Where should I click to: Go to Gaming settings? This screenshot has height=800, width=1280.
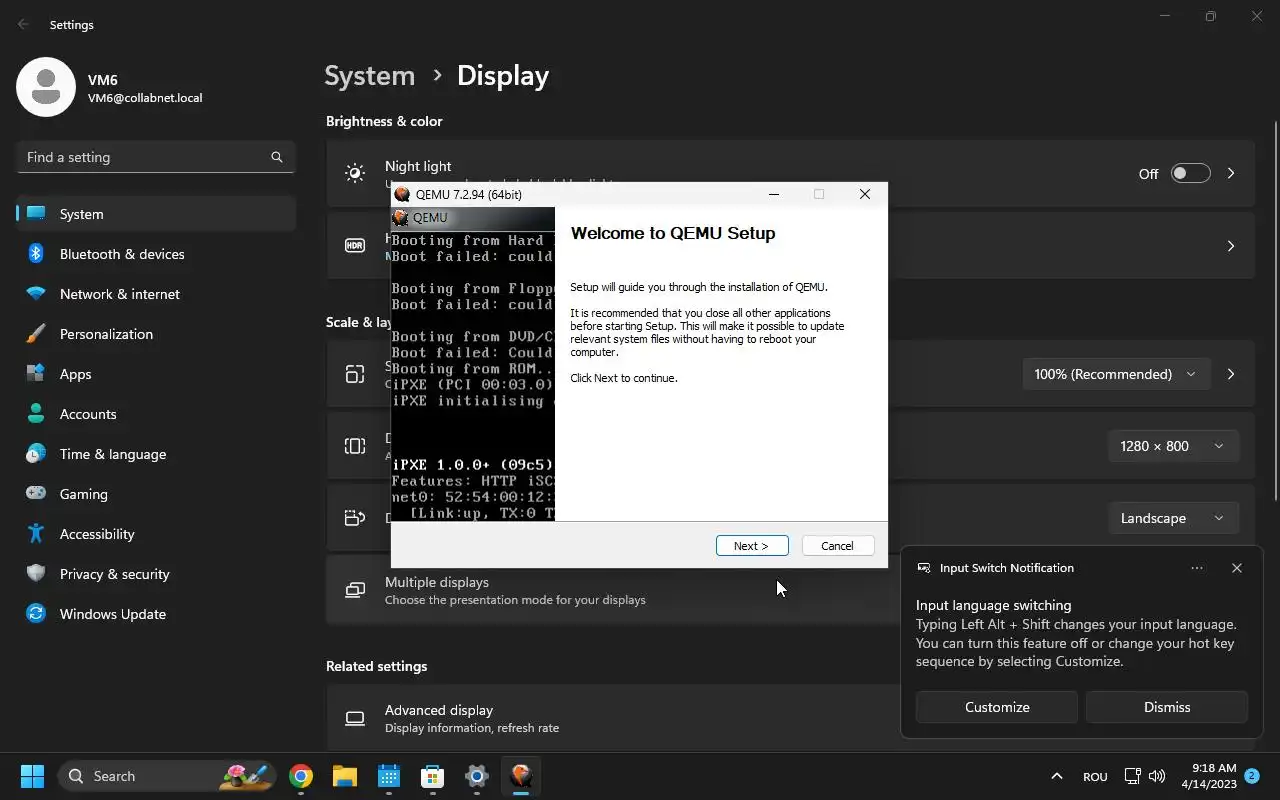pos(156,494)
